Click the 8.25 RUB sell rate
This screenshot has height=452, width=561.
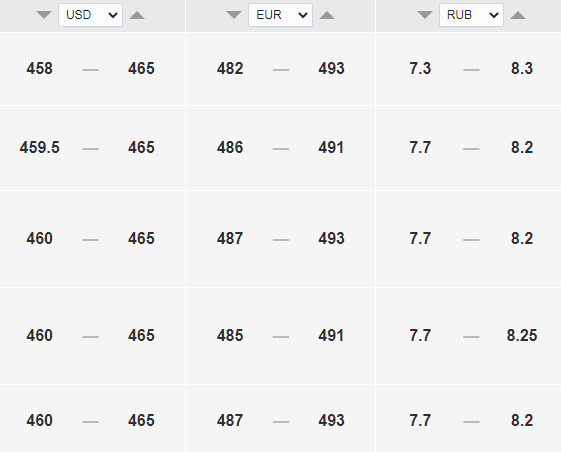click(x=522, y=336)
